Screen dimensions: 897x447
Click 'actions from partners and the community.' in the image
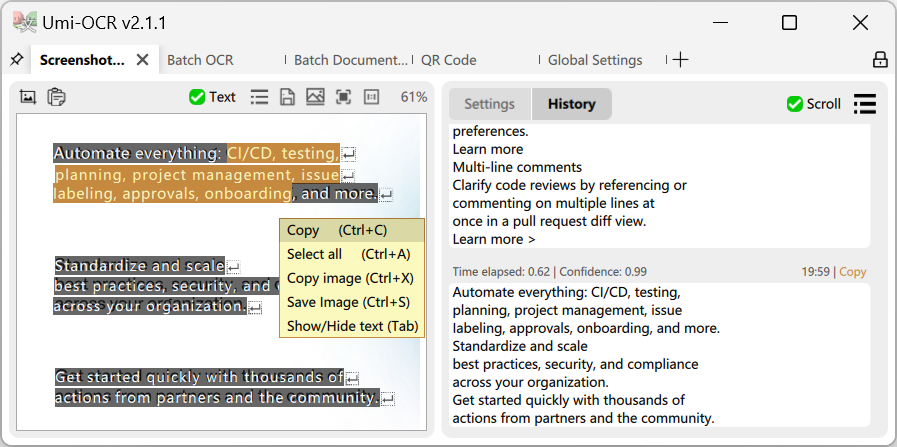point(217,397)
